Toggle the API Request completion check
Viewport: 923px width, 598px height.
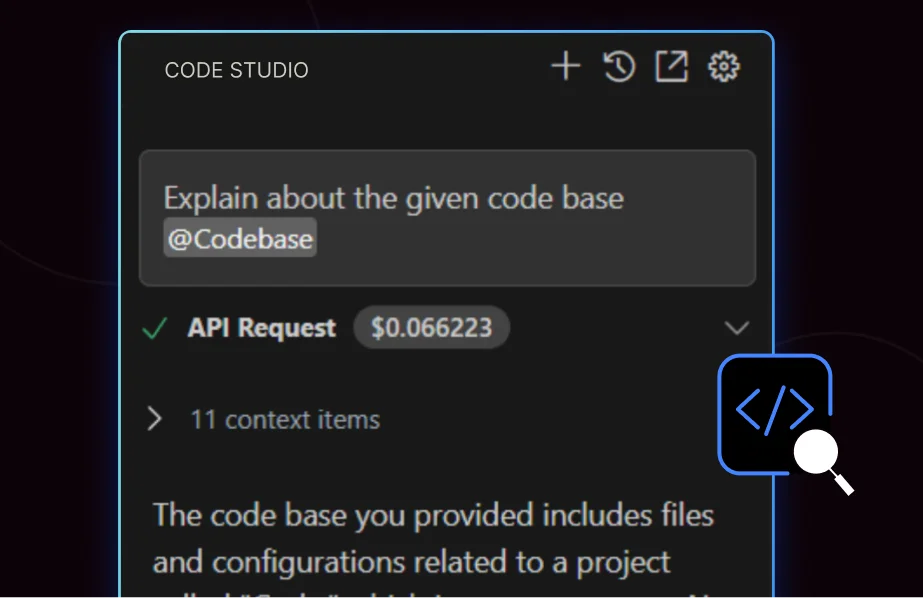pos(154,327)
